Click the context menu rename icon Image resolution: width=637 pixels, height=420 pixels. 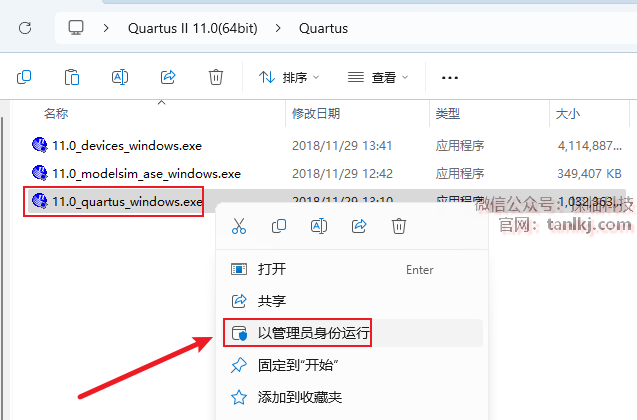click(x=319, y=226)
